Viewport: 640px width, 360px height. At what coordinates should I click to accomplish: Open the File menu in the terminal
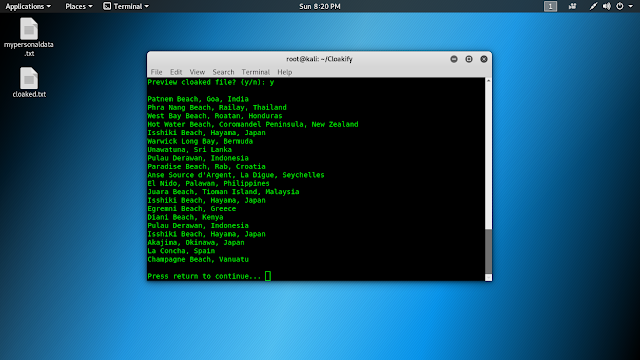pos(156,72)
